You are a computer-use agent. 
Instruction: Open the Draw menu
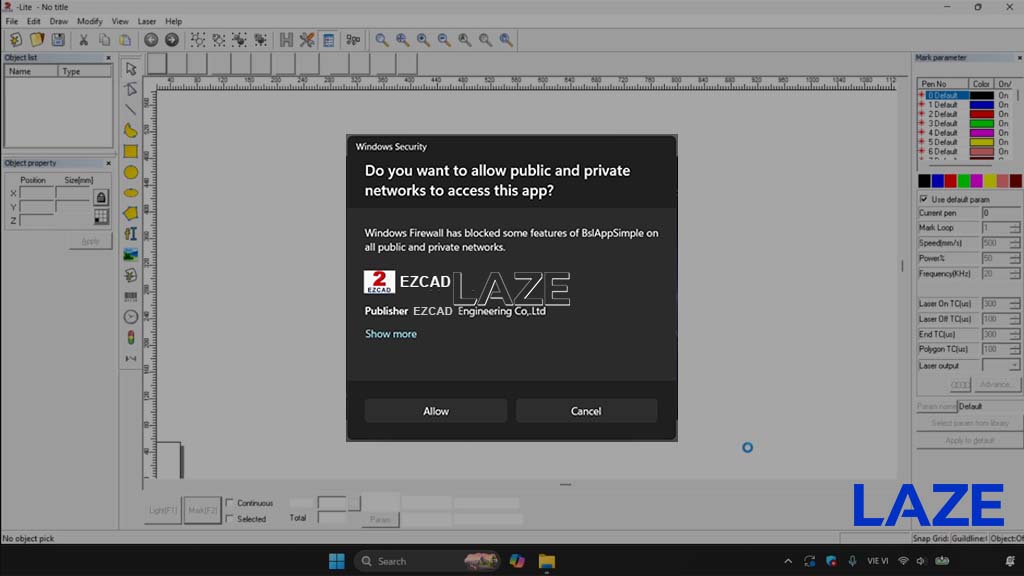click(x=59, y=22)
